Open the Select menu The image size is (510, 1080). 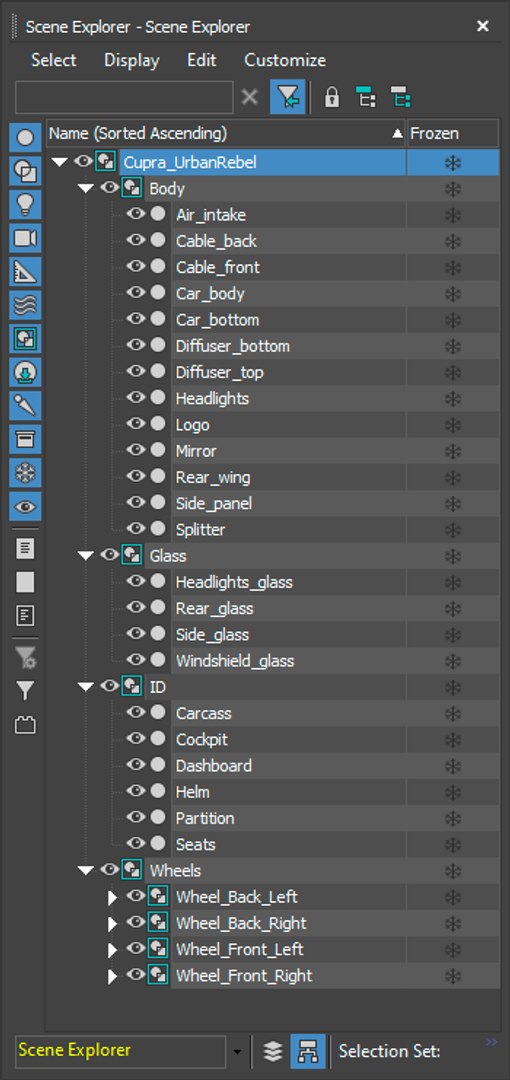coord(54,60)
